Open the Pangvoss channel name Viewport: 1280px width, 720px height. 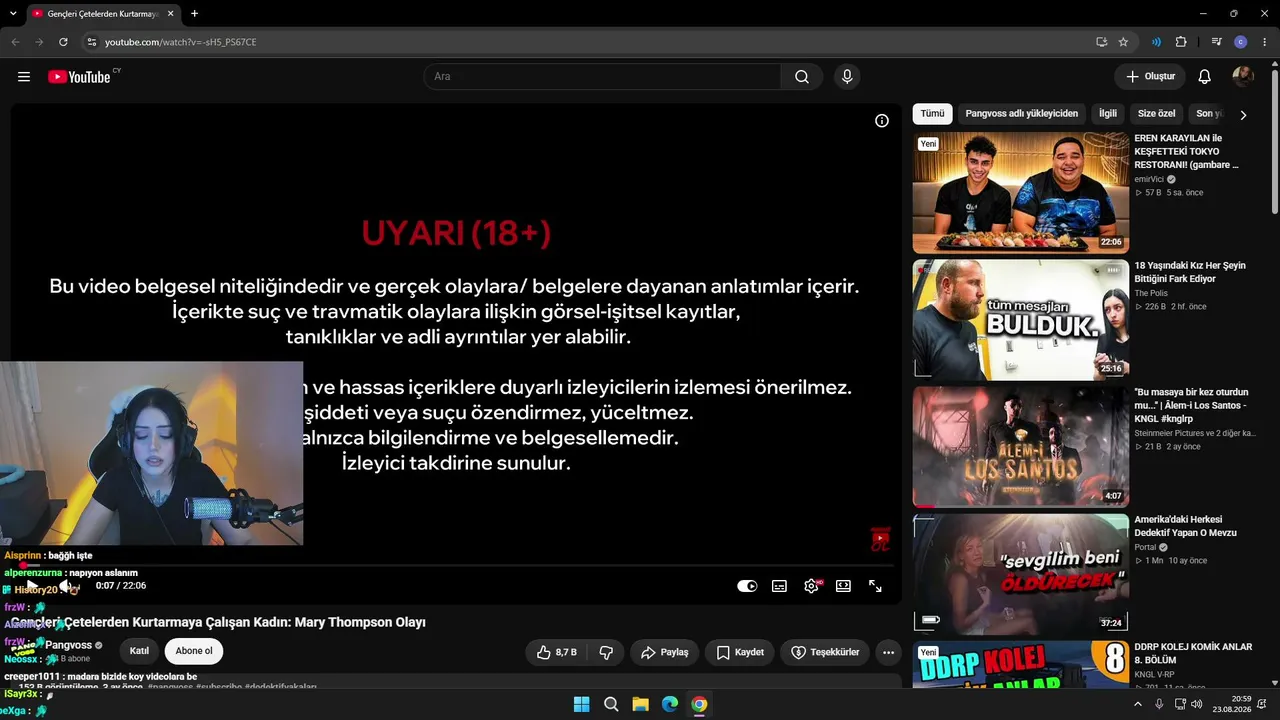tap(68, 645)
